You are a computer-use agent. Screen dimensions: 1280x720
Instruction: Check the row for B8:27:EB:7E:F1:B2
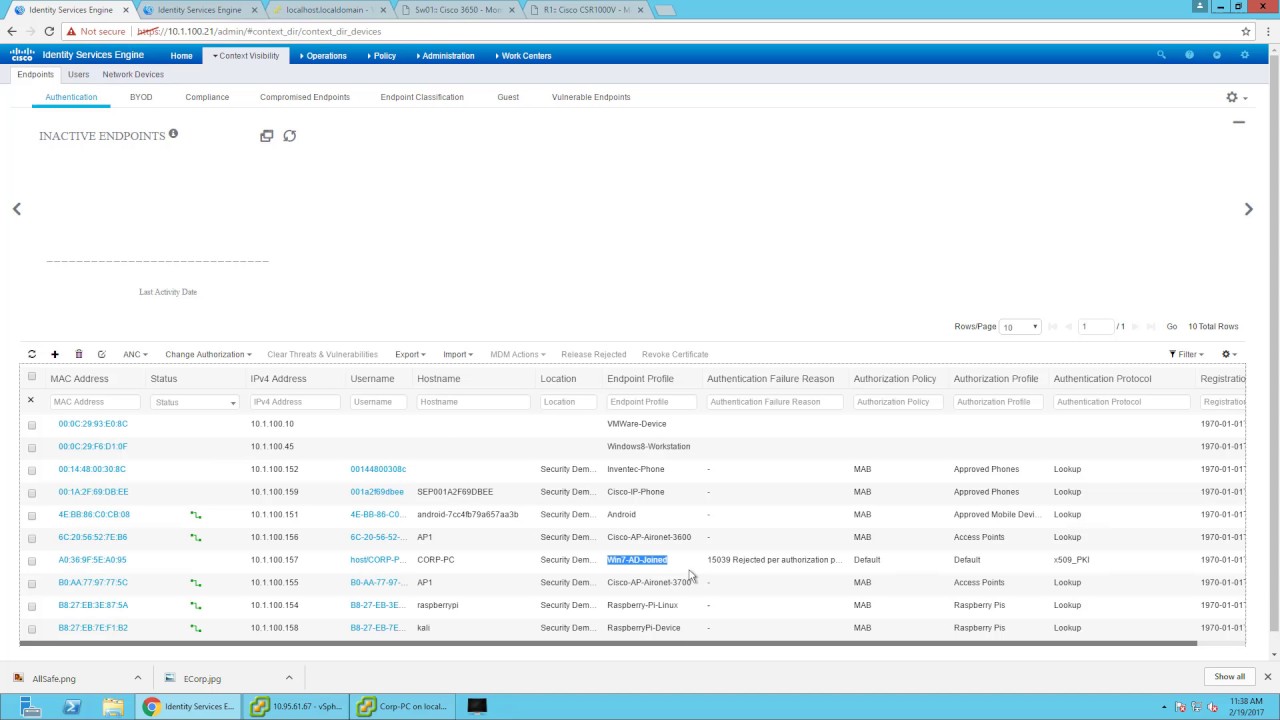(x=32, y=629)
